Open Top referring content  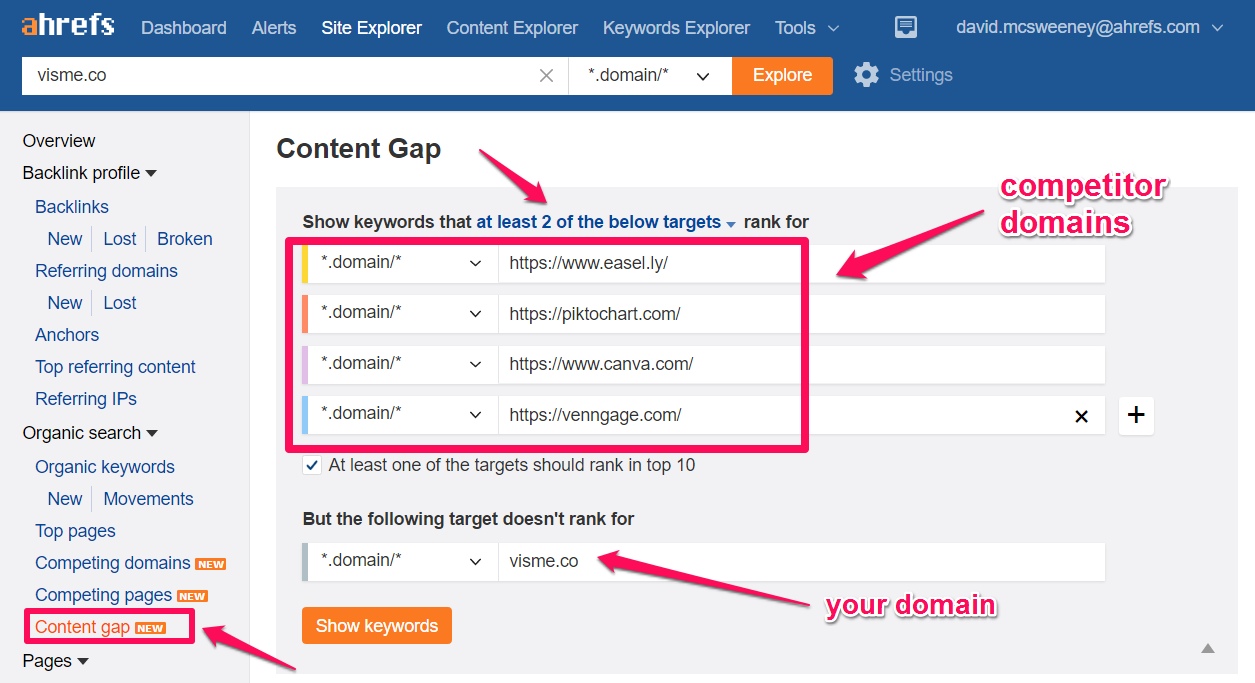(x=115, y=367)
